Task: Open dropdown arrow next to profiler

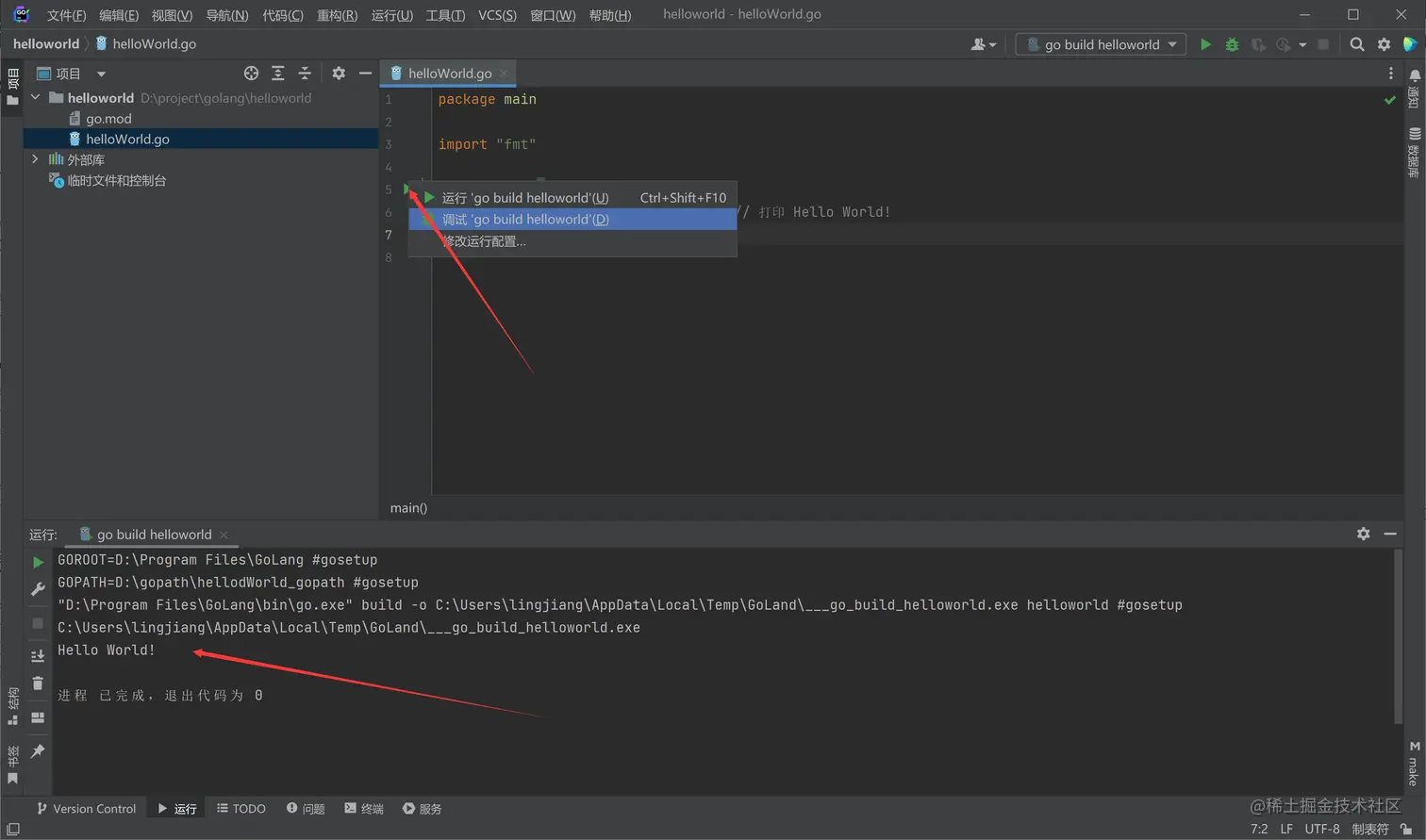Action: point(1302,44)
